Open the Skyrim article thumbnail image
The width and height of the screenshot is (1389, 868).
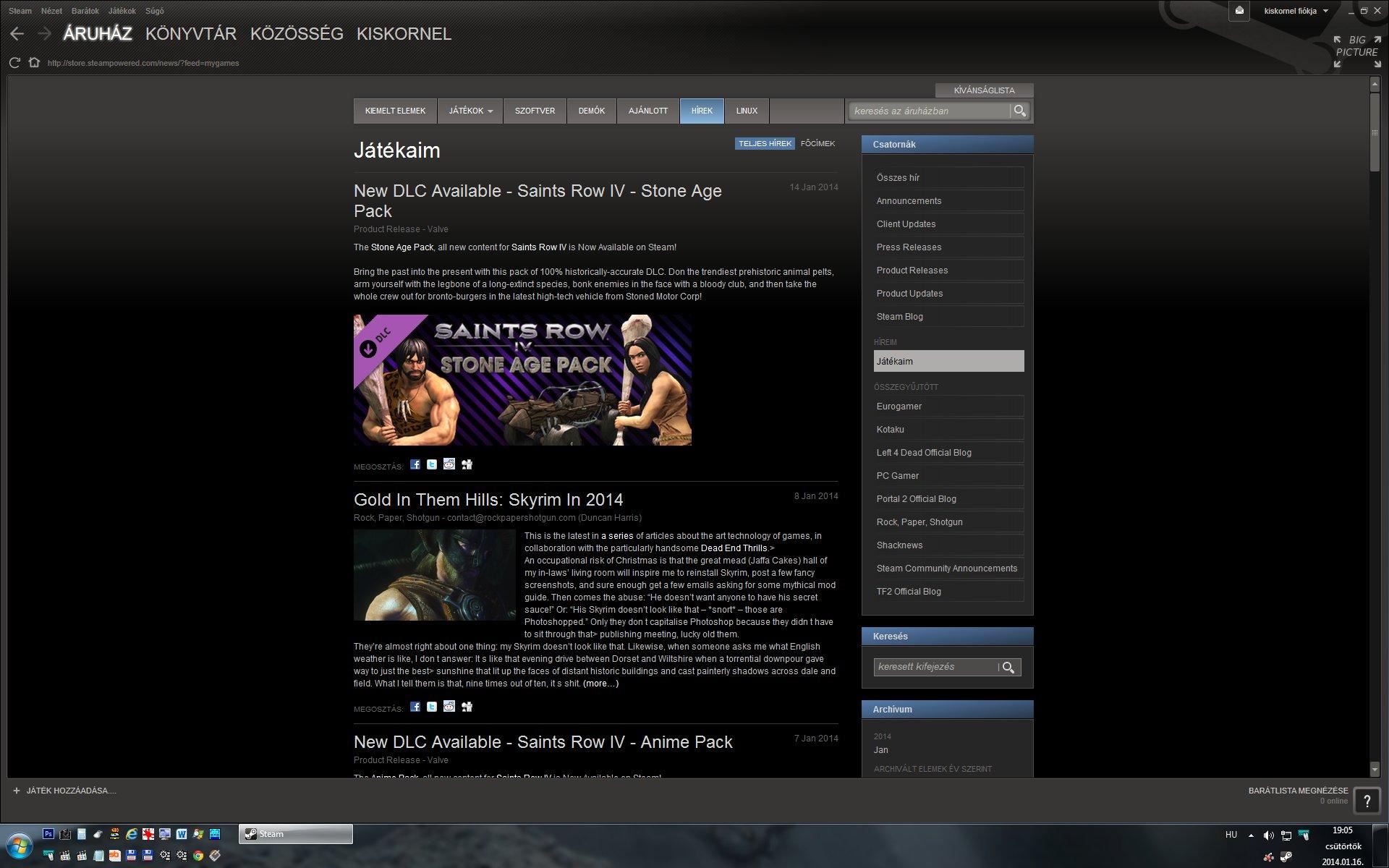434,575
